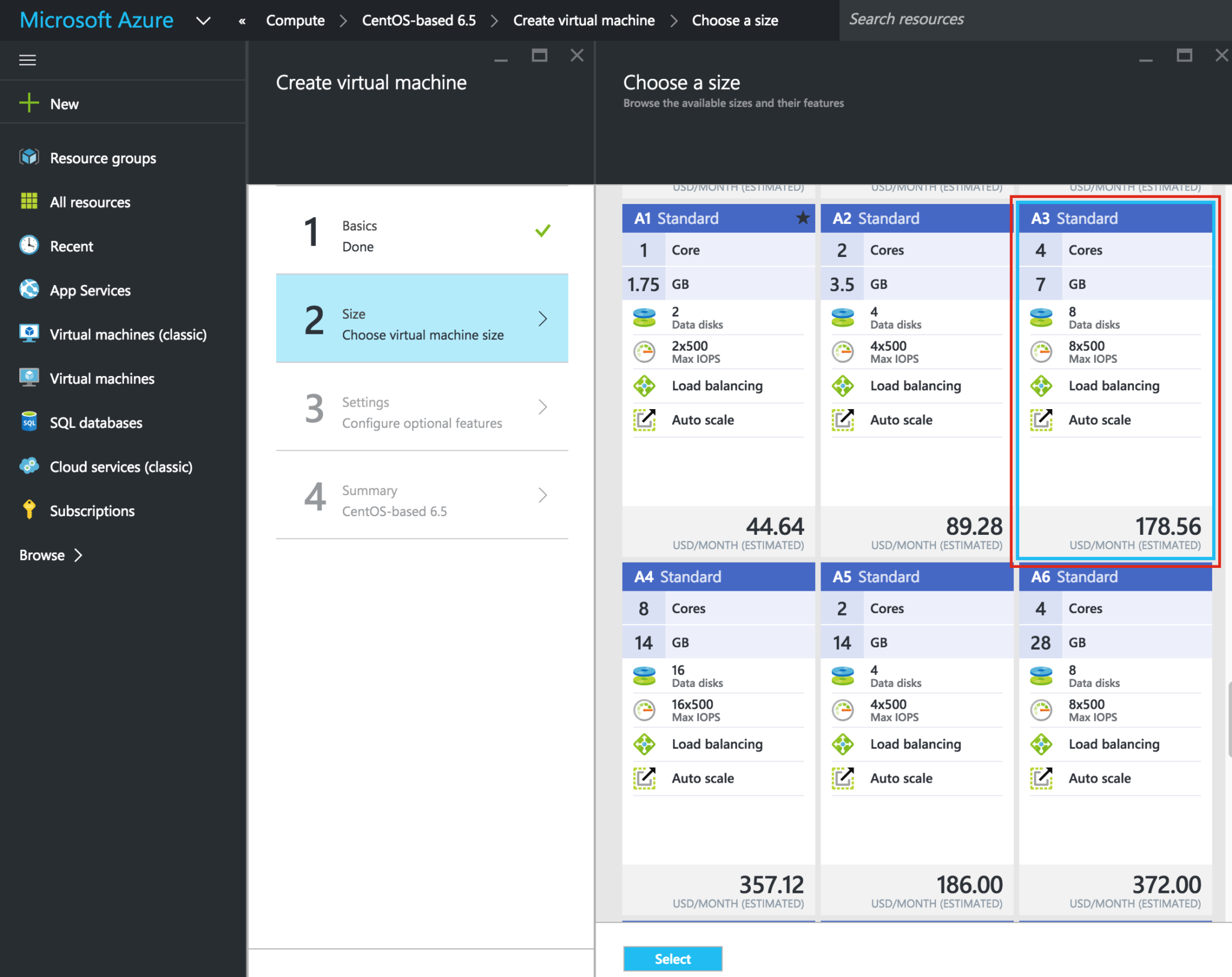The height and width of the screenshot is (977, 1232).
Task: Open the hamburger navigation menu
Action: click(28, 60)
